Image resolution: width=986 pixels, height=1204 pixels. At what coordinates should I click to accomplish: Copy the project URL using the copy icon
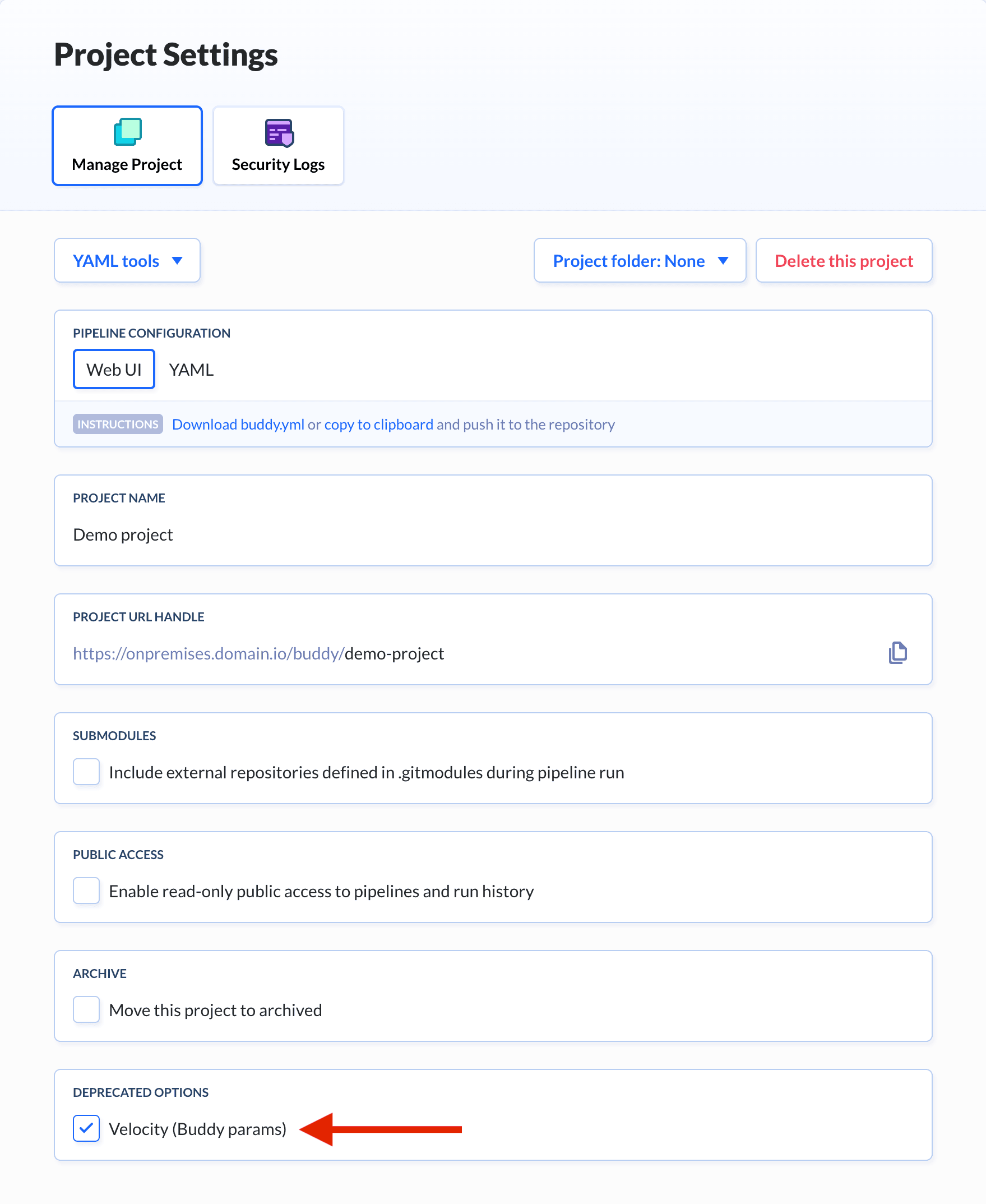point(898,653)
